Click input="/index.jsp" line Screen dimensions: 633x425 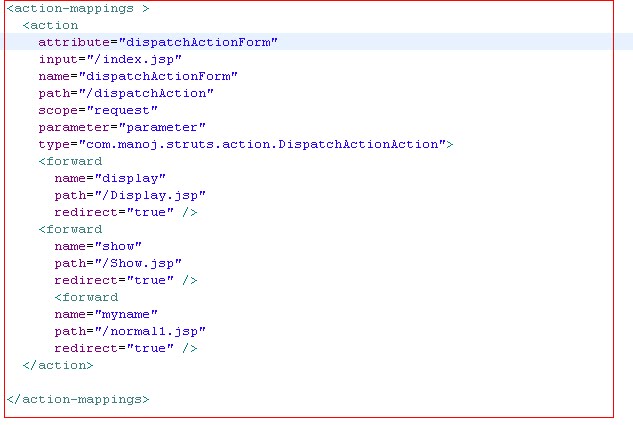pyautogui.click(x=110, y=59)
